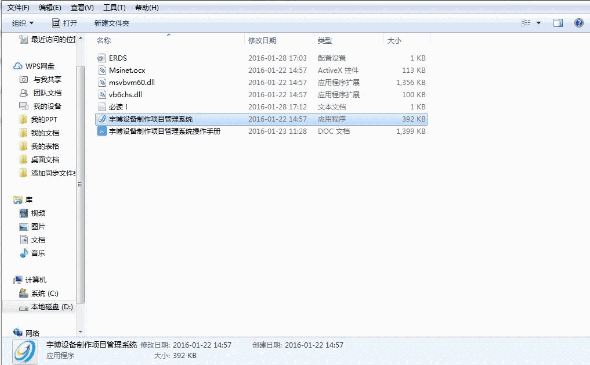The height and width of the screenshot is (365, 590).
Task: Click the large app icon in details pane
Action: pyautogui.click(x=25, y=351)
